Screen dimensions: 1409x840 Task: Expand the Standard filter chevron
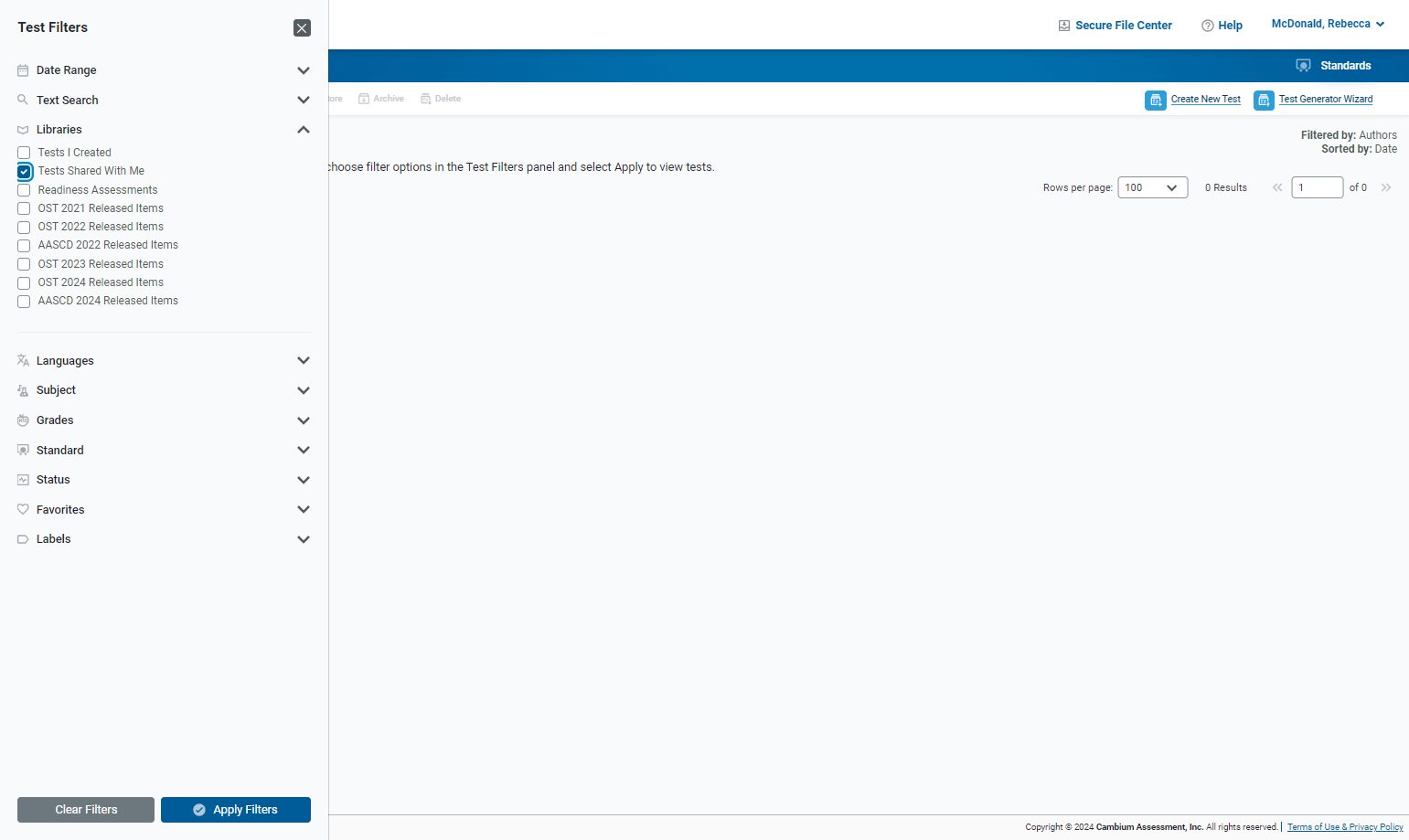[x=304, y=451]
